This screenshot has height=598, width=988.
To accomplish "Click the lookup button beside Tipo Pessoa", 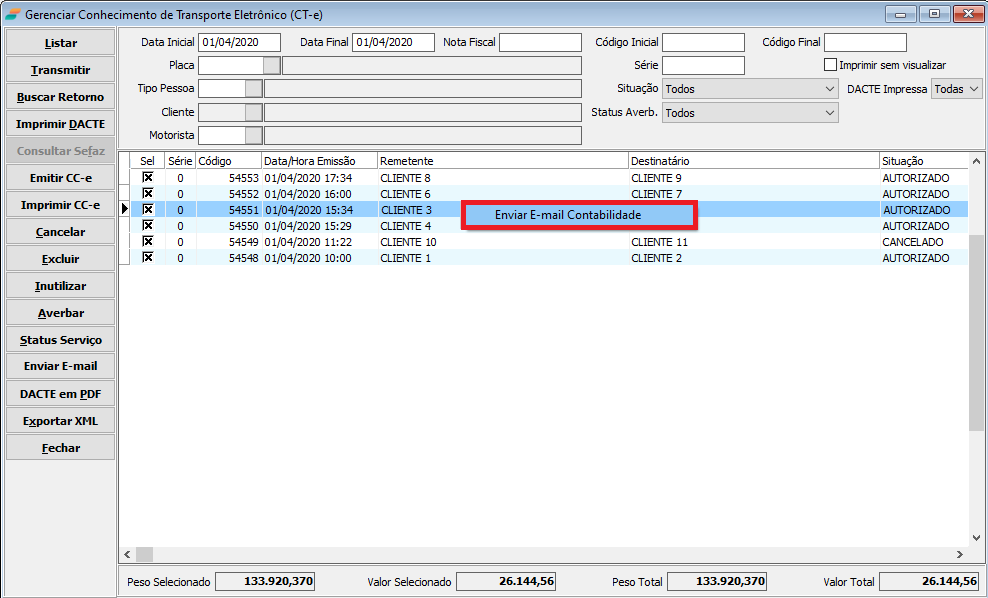I will tap(254, 88).
